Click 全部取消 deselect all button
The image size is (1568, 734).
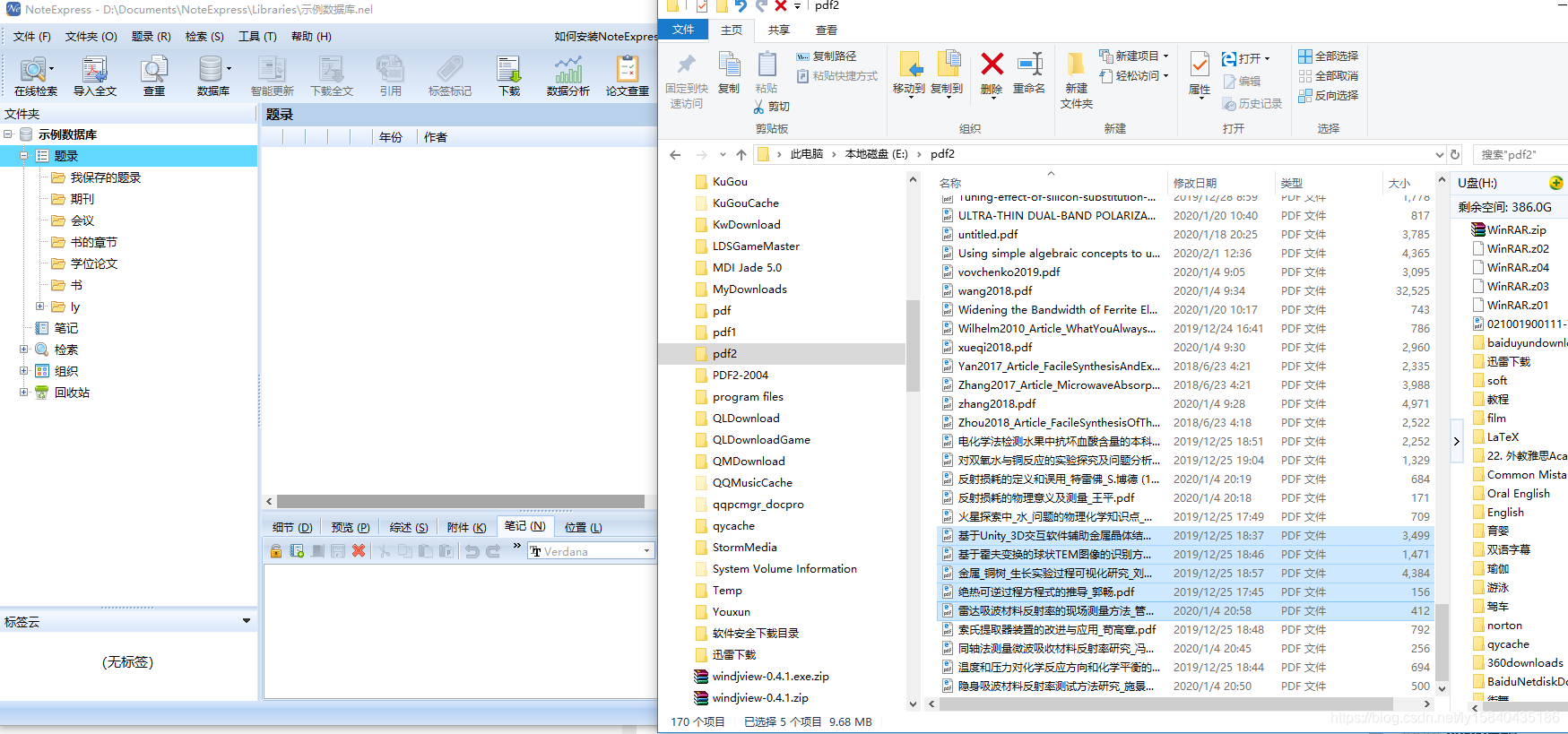[x=1329, y=76]
